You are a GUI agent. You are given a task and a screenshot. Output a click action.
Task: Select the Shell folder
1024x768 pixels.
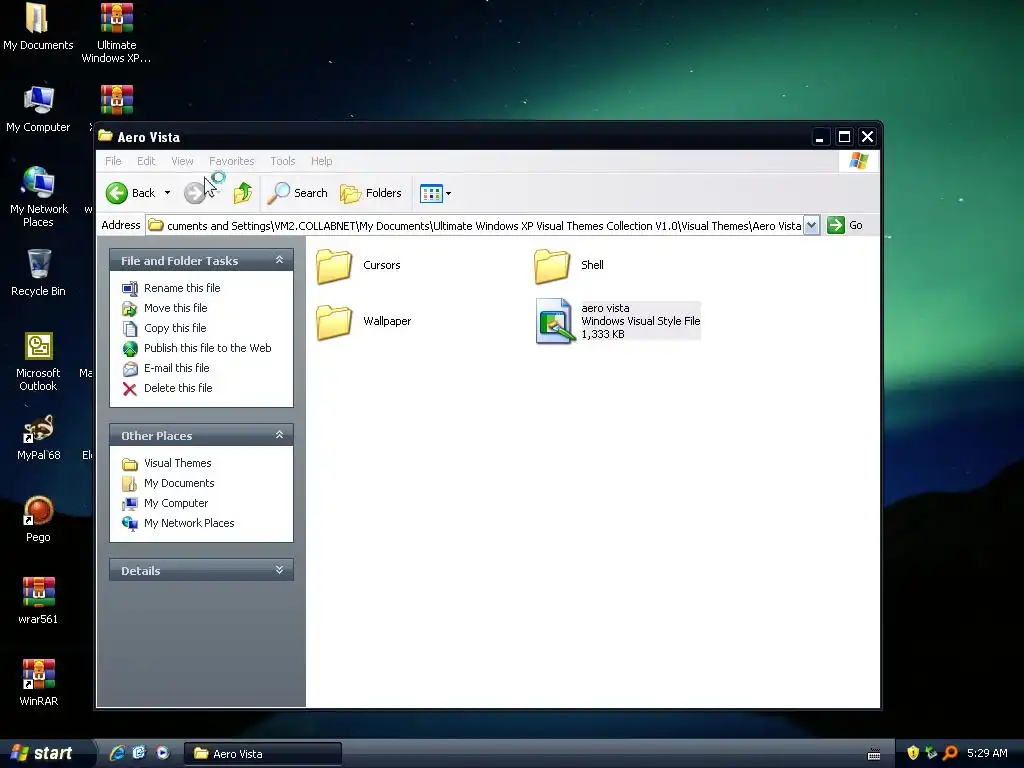tap(569, 265)
